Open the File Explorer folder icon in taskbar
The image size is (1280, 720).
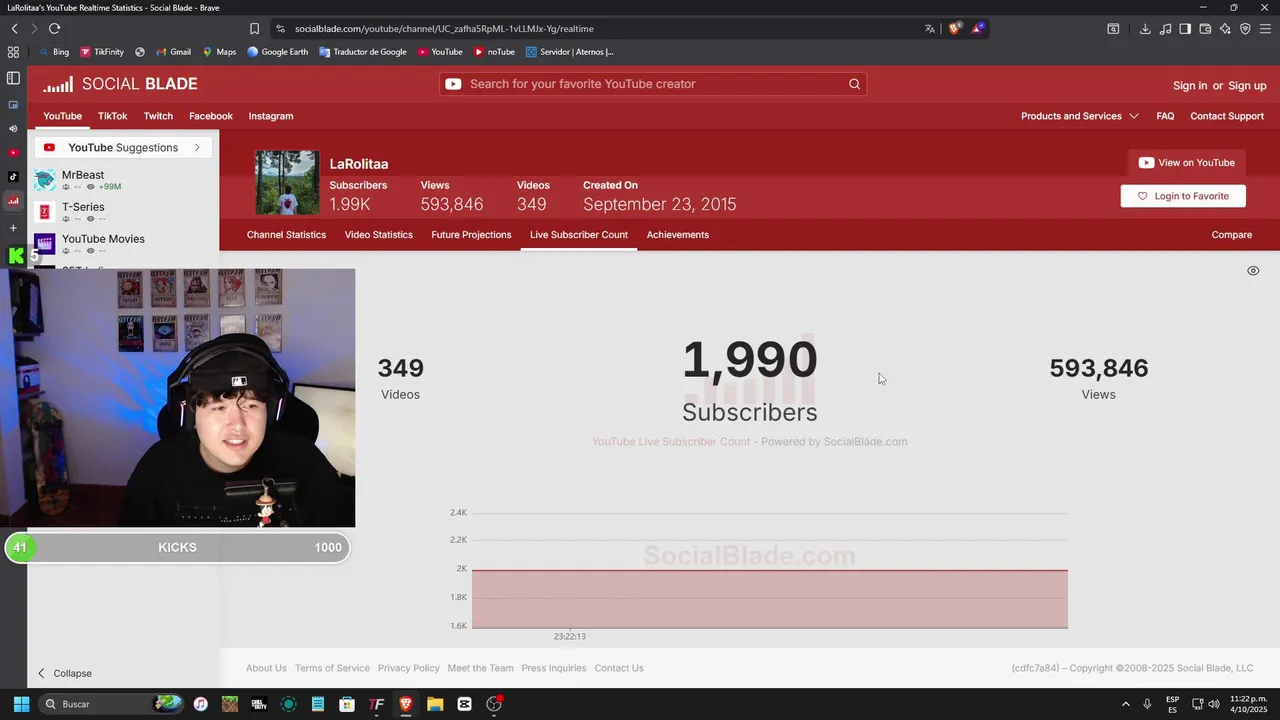(x=435, y=704)
